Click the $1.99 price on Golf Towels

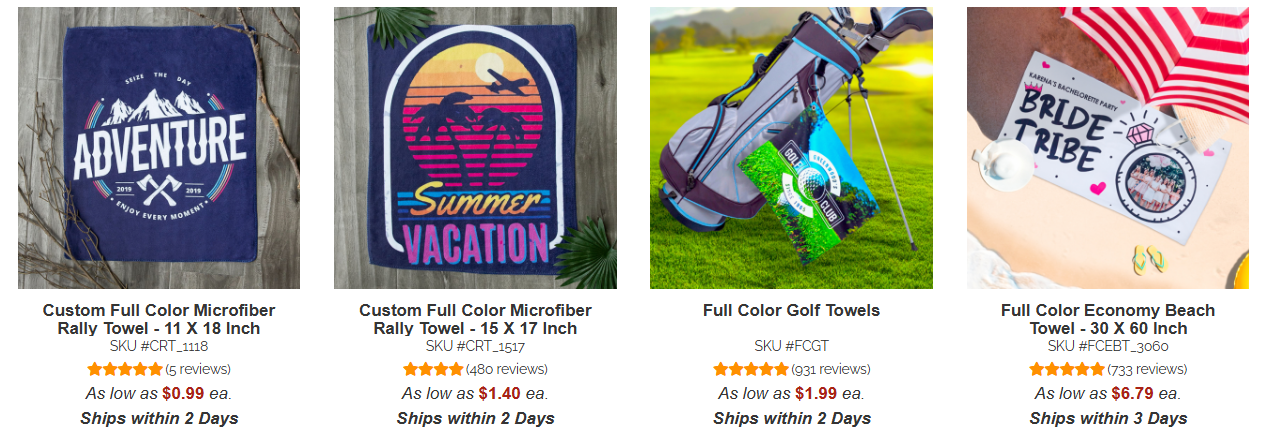click(816, 393)
